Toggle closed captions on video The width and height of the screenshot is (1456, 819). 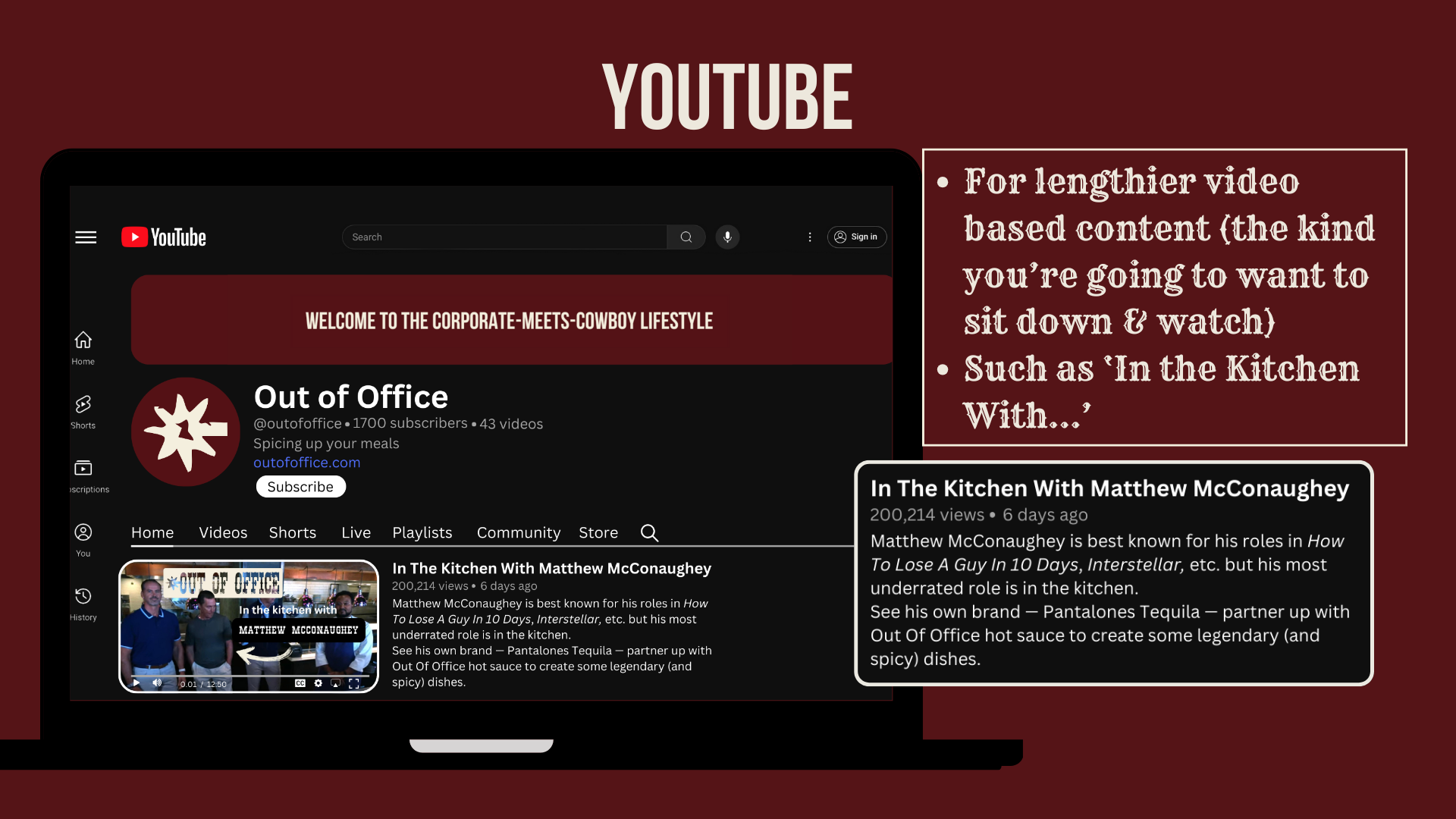300,683
